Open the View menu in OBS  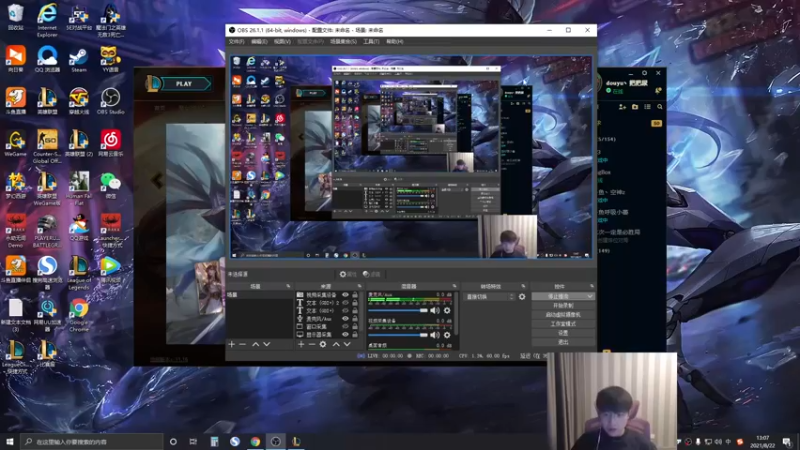tap(282, 41)
